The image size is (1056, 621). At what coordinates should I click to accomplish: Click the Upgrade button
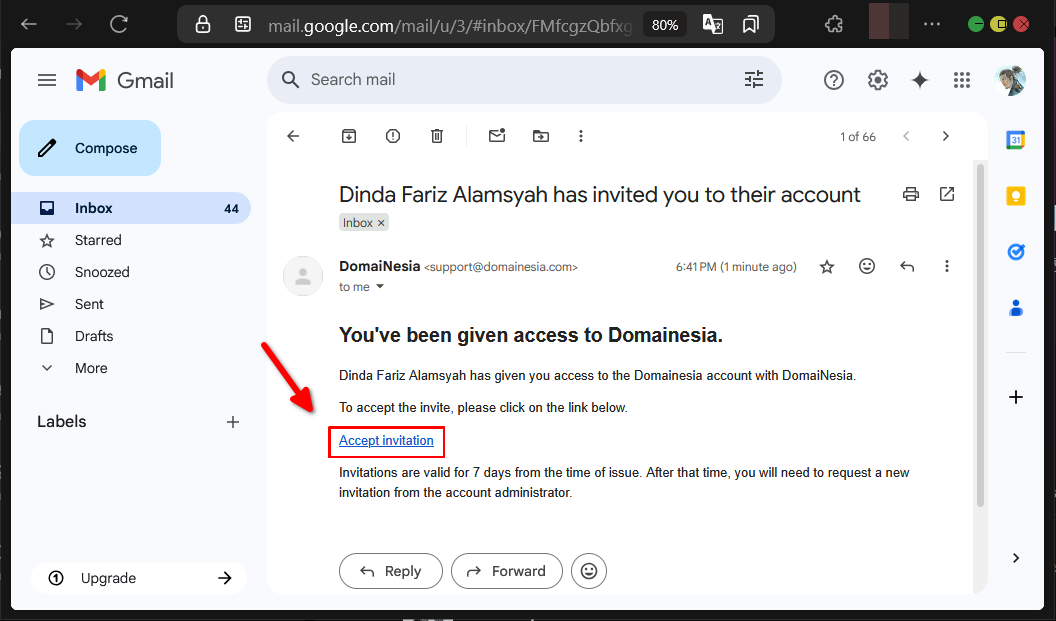pyautogui.click(x=139, y=578)
